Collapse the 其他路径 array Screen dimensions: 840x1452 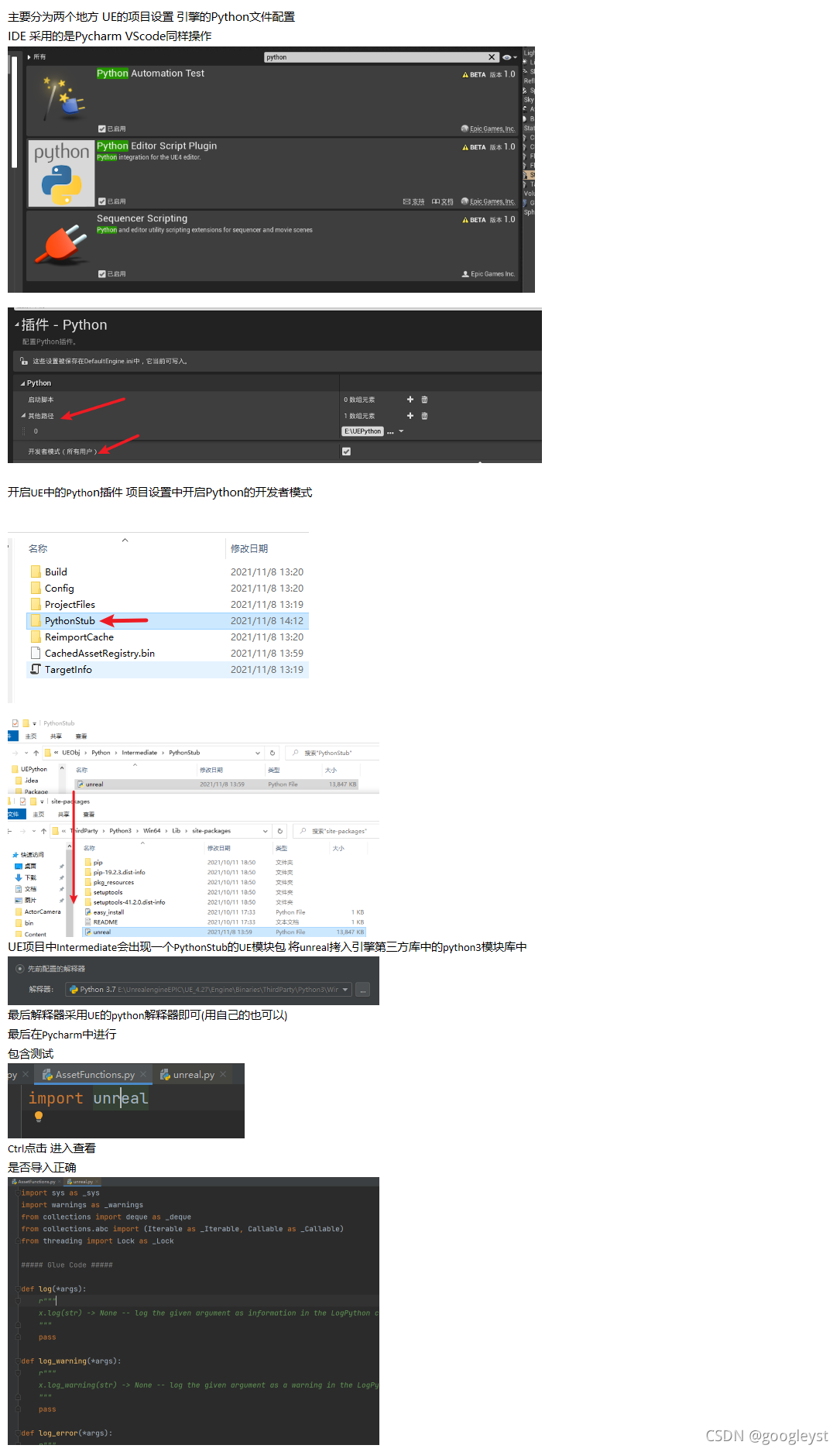click(23, 416)
